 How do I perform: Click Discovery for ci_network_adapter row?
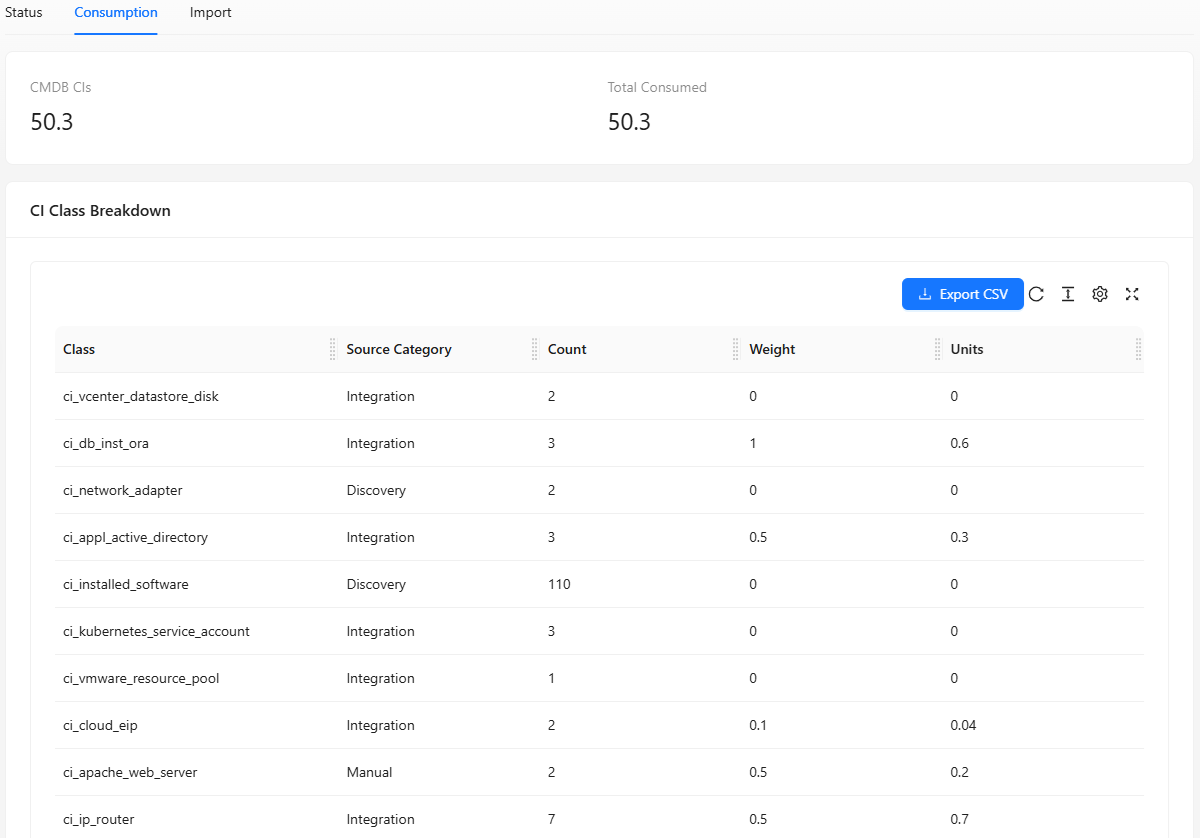376,490
